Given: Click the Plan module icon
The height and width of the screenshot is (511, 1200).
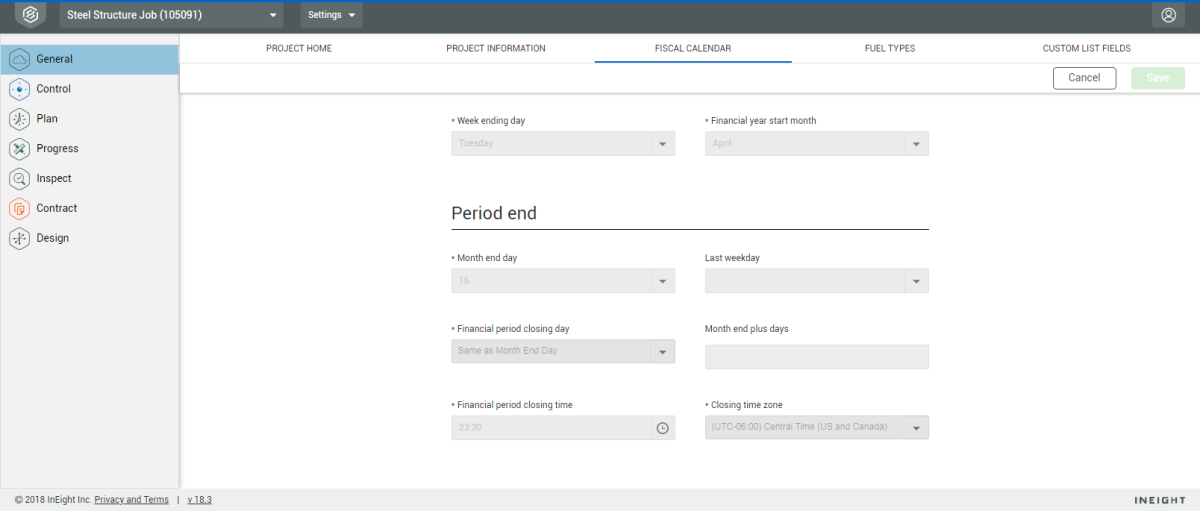Looking at the screenshot, I should pos(19,119).
